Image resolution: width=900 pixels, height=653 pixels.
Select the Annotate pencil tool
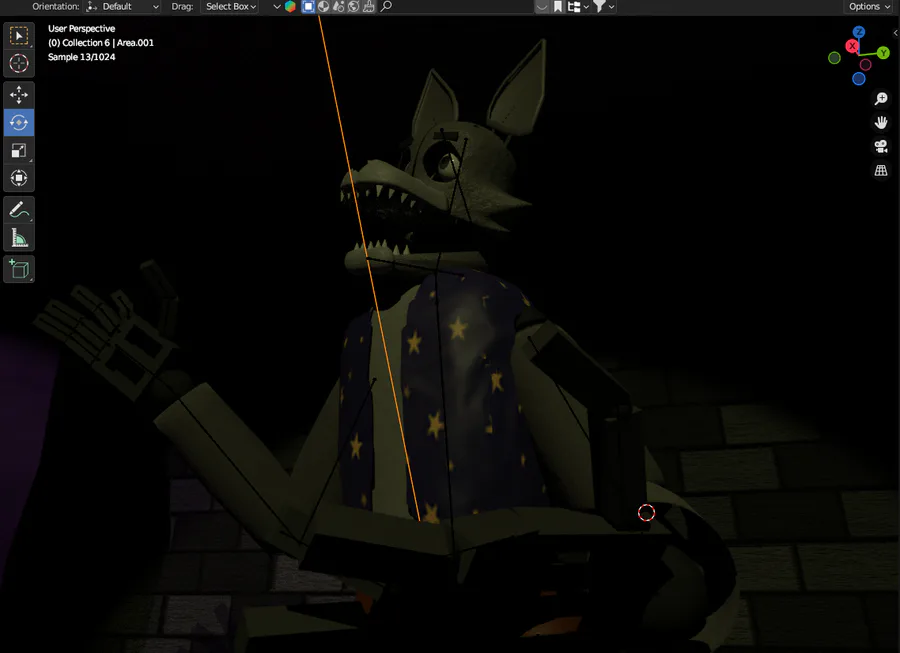point(19,210)
